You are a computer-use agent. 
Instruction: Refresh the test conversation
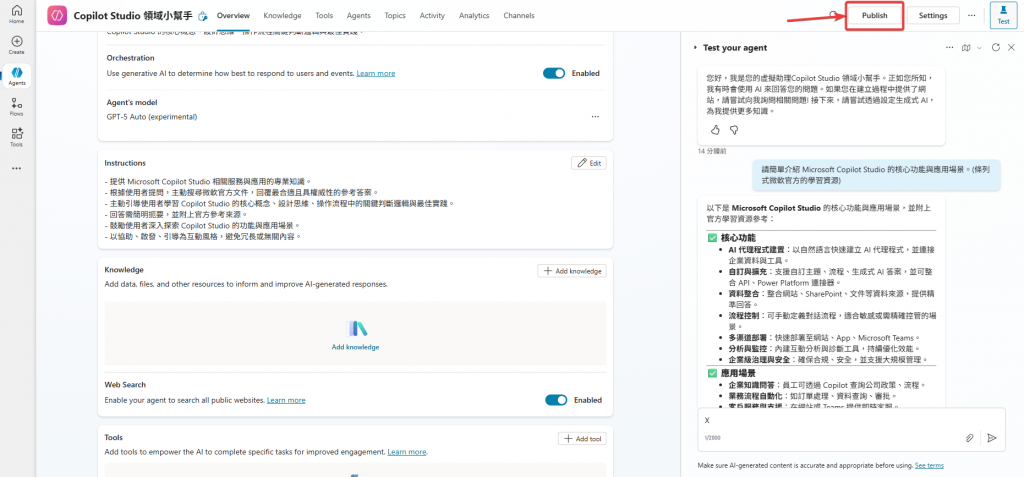point(995,48)
